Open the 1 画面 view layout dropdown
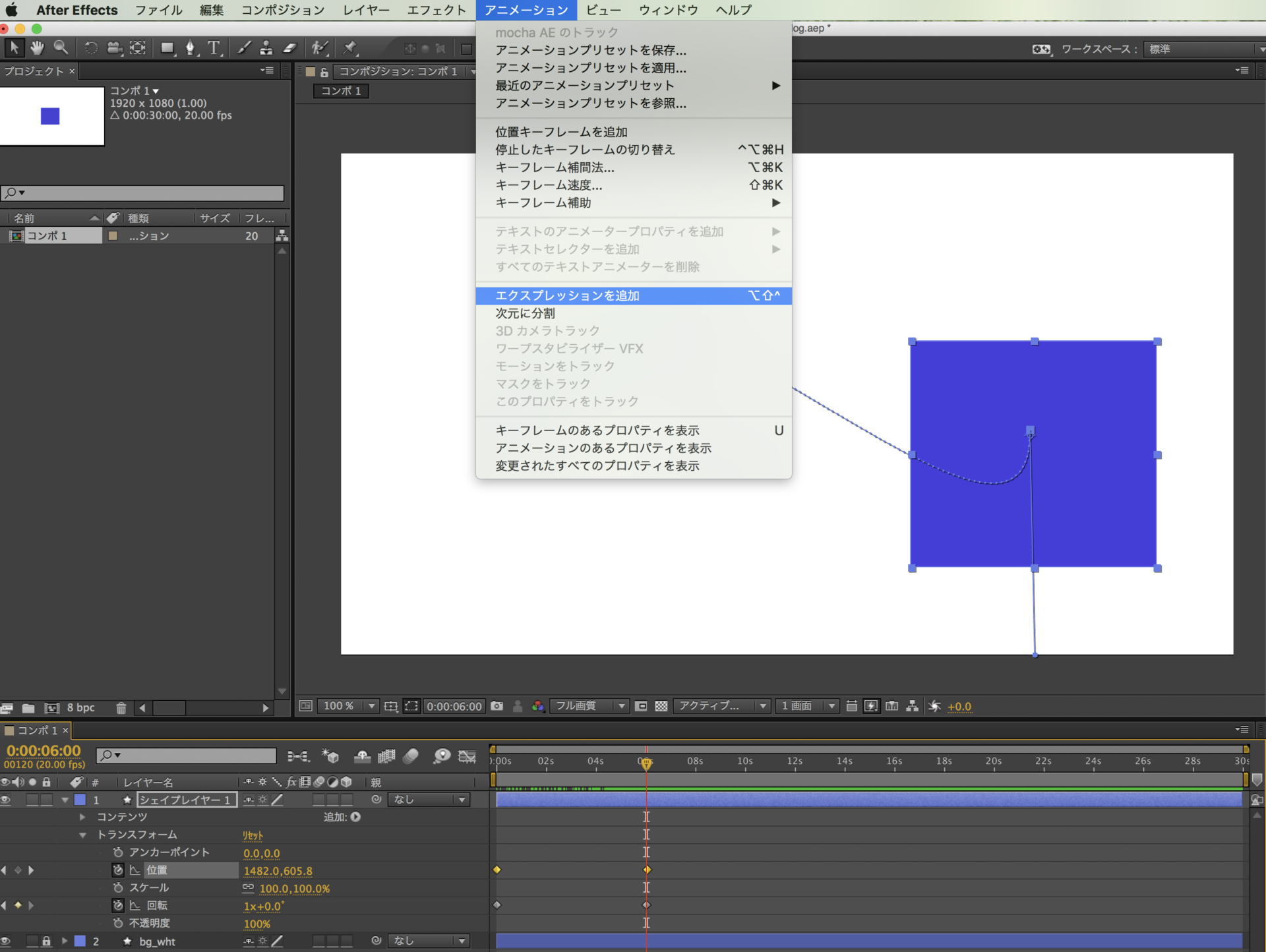Viewport: 1266px width, 952px height. (x=808, y=706)
